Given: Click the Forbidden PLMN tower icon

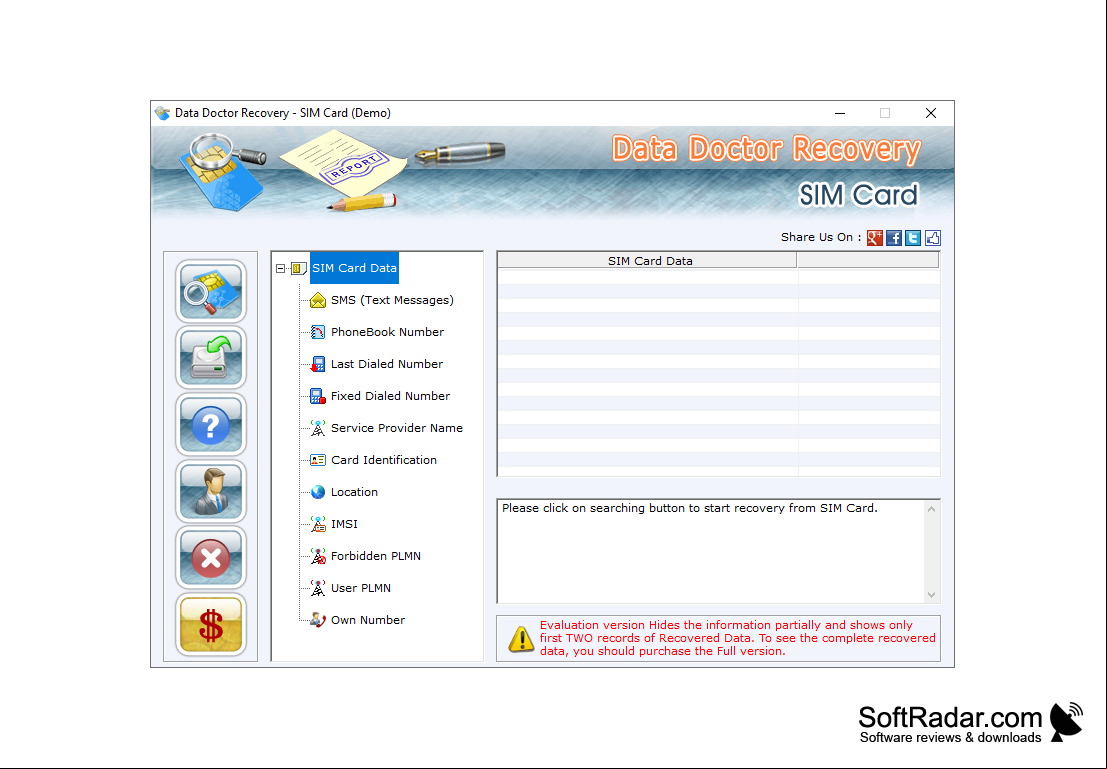Looking at the screenshot, I should point(318,556).
